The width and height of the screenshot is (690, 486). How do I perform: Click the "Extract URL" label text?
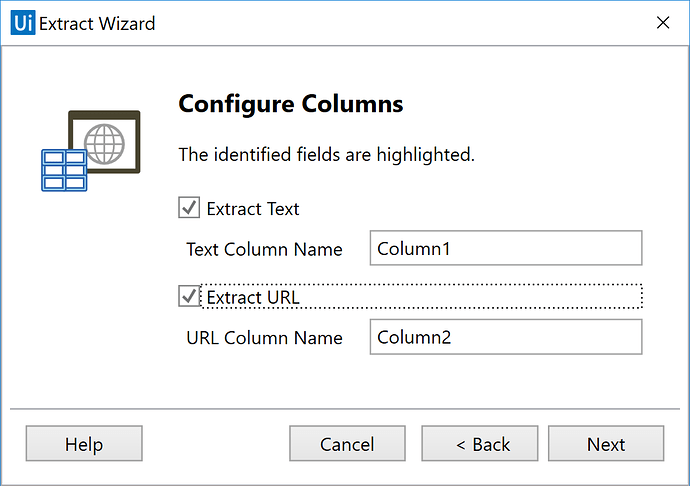click(x=253, y=298)
